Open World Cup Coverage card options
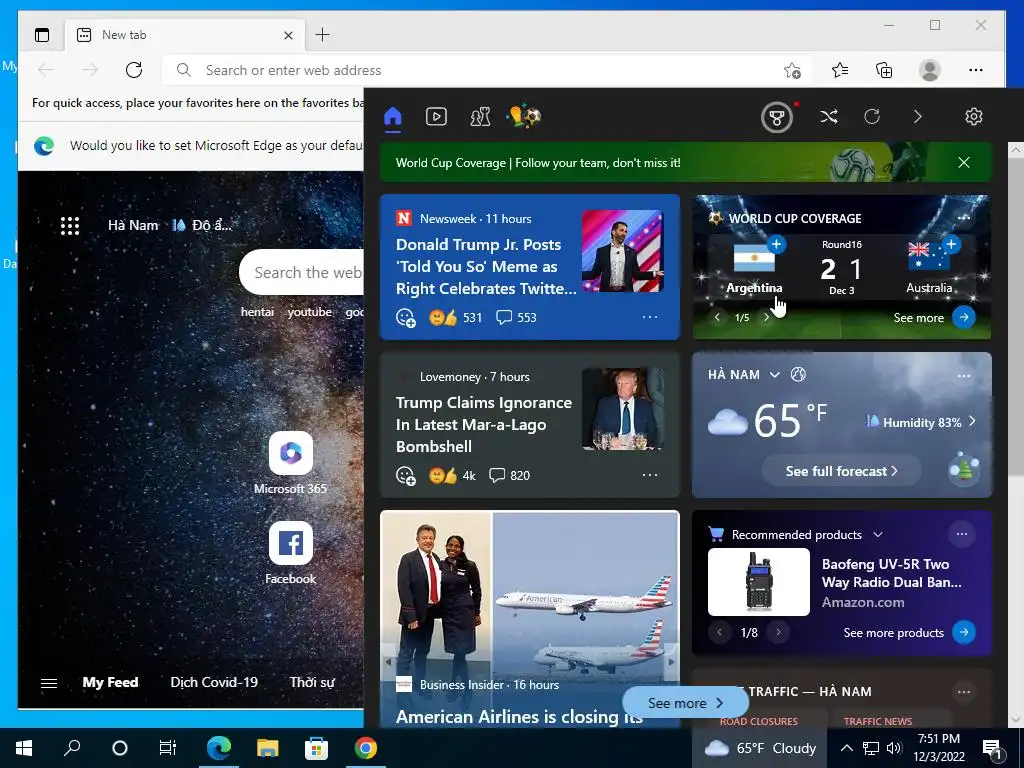The image size is (1024, 768). 964,218
